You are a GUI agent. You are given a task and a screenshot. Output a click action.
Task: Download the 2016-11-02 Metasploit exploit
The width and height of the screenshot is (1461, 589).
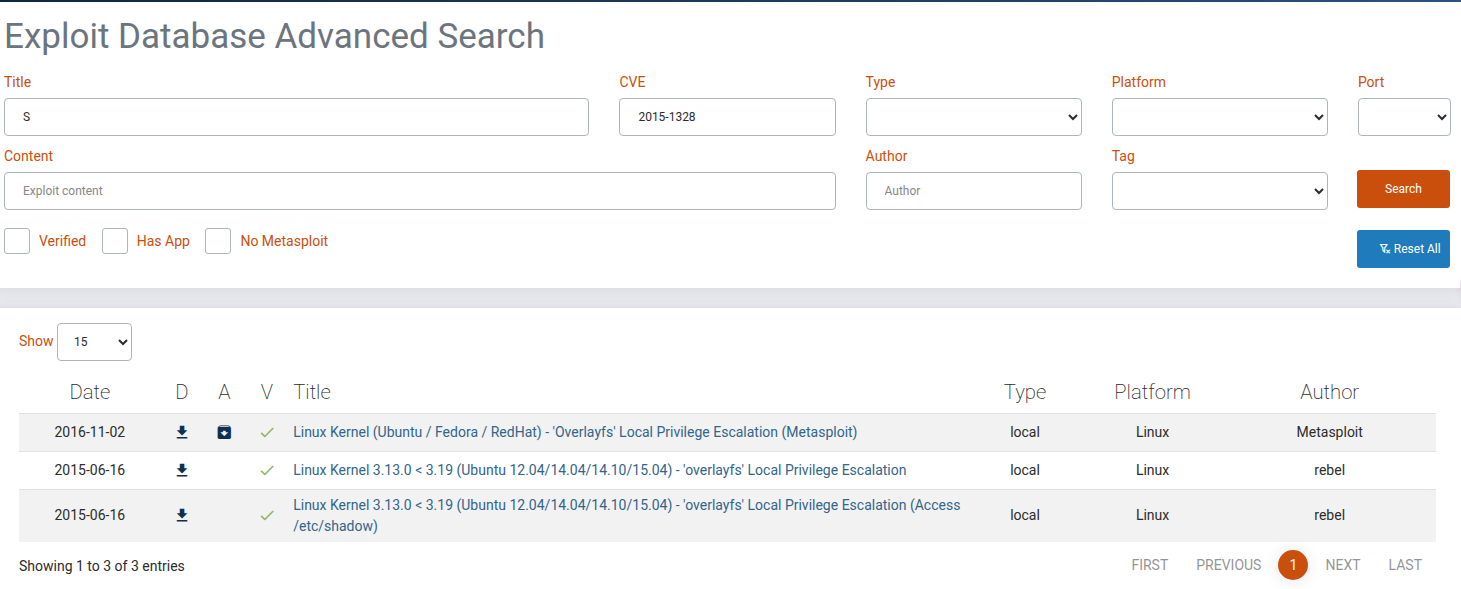[x=182, y=432]
